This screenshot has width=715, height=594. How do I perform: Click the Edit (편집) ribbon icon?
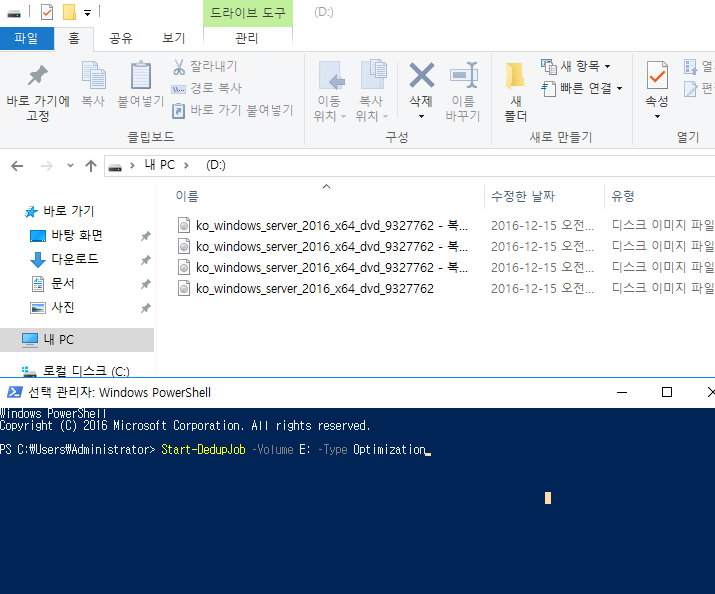pos(699,88)
